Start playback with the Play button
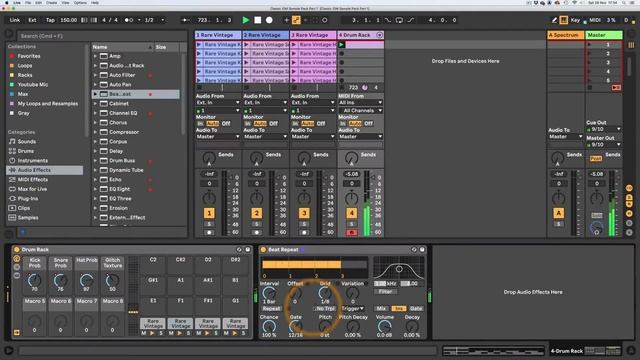 click(246, 20)
